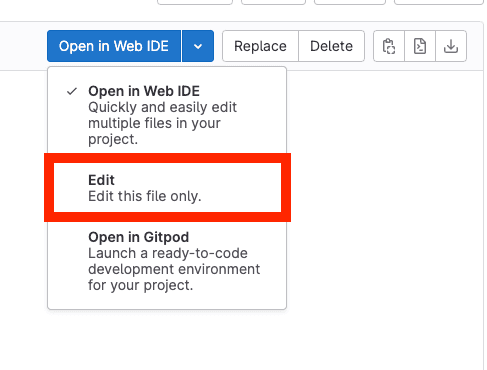487x370 pixels.
Task: Click the Delete button
Action: point(331,46)
